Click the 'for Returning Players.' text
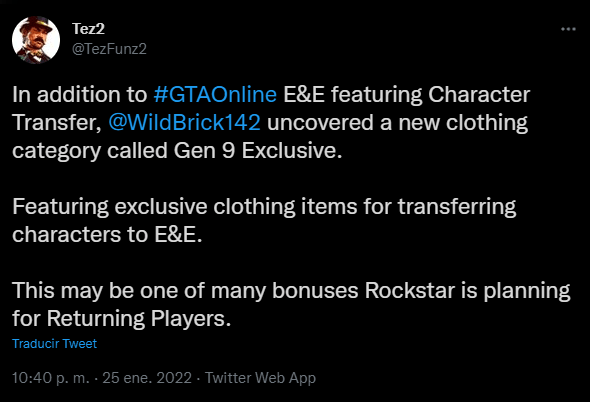The height and width of the screenshot is (402, 590). (122, 319)
